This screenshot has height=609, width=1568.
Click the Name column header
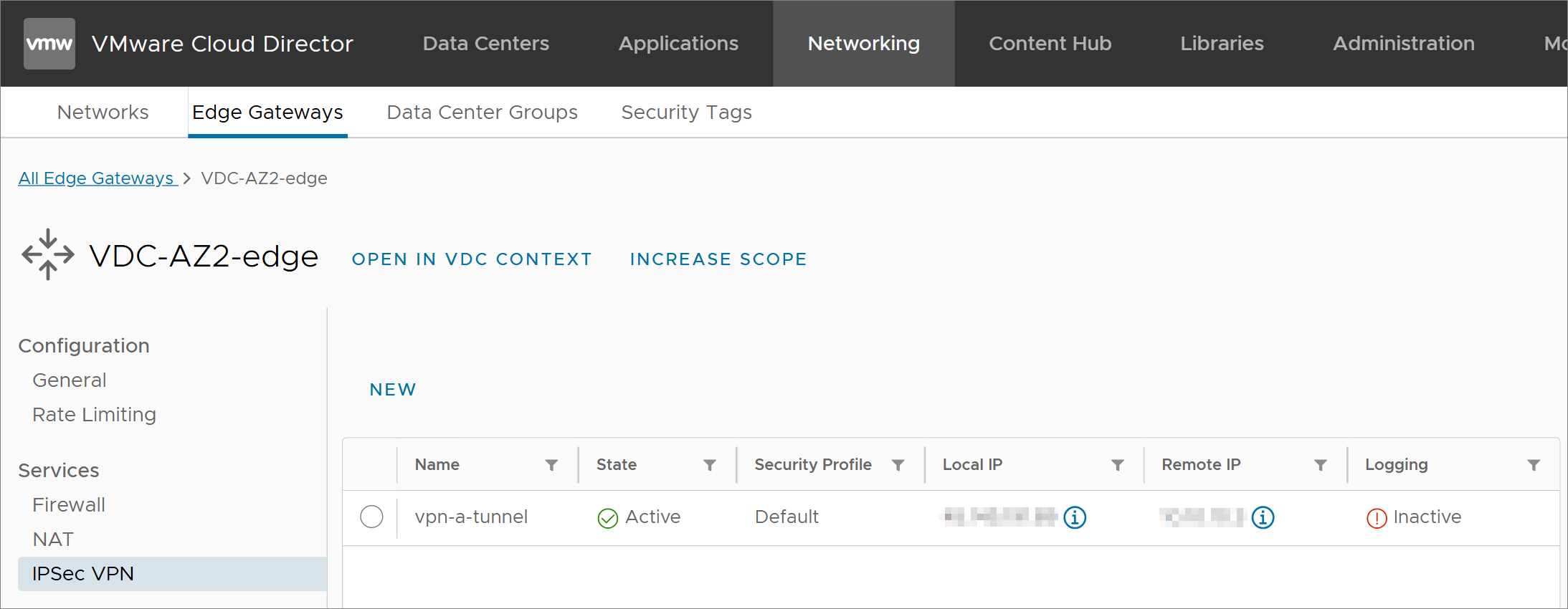point(437,465)
